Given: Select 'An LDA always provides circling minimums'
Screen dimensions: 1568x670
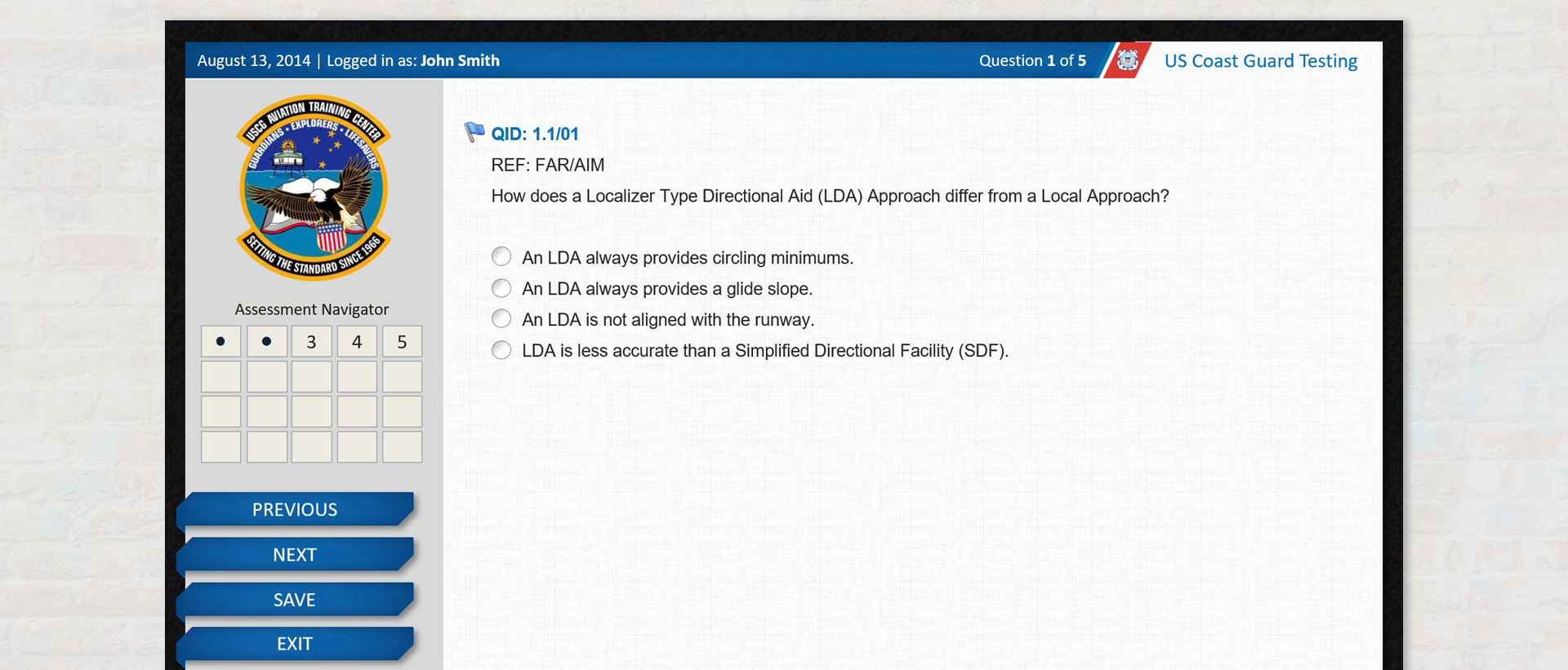Looking at the screenshot, I should [x=501, y=257].
